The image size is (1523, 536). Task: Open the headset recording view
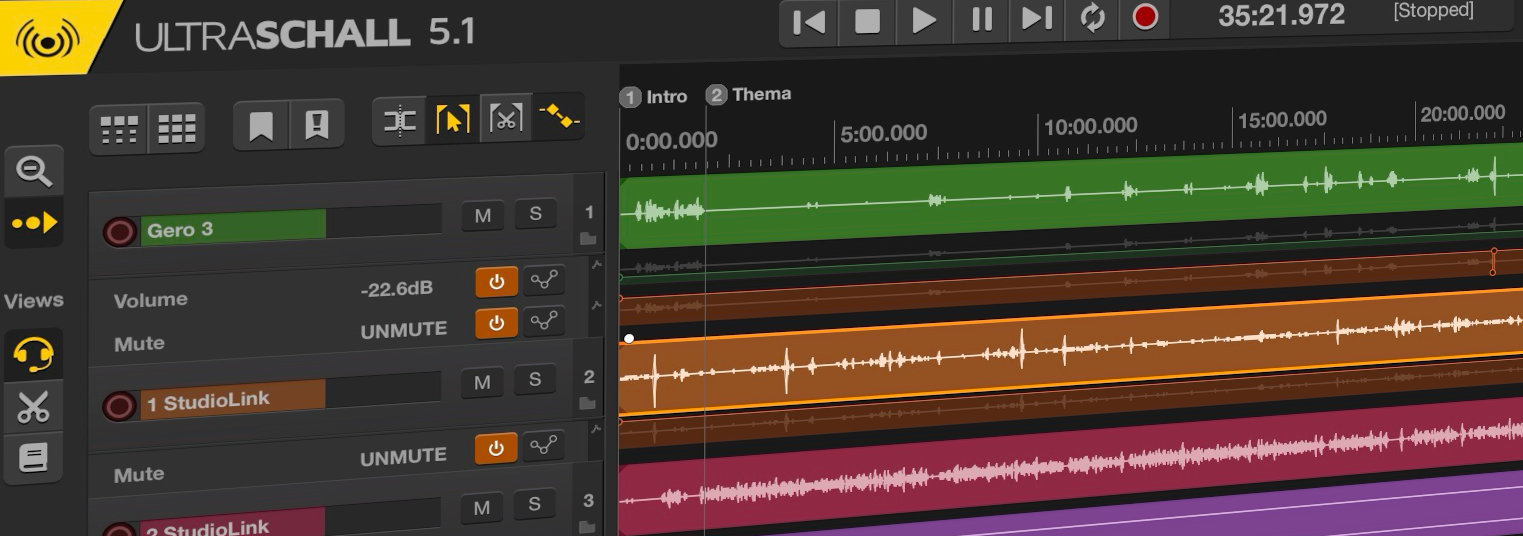coord(34,354)
